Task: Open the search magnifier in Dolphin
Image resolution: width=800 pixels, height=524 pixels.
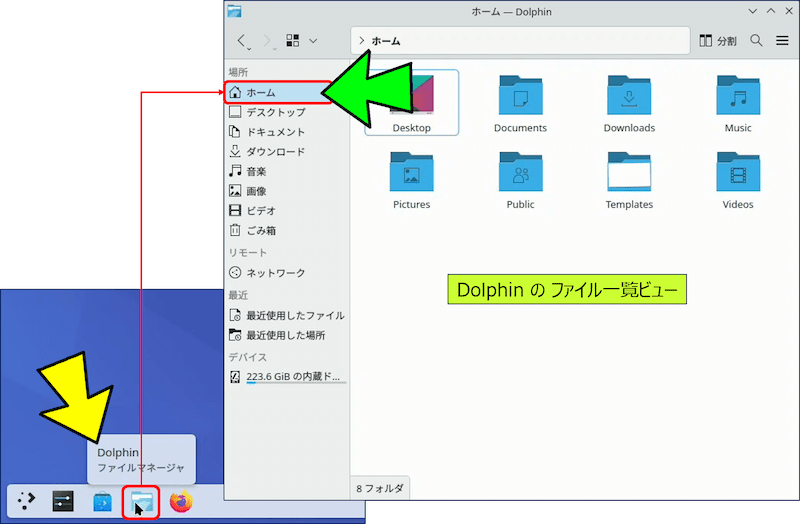Action: [756, 41]
